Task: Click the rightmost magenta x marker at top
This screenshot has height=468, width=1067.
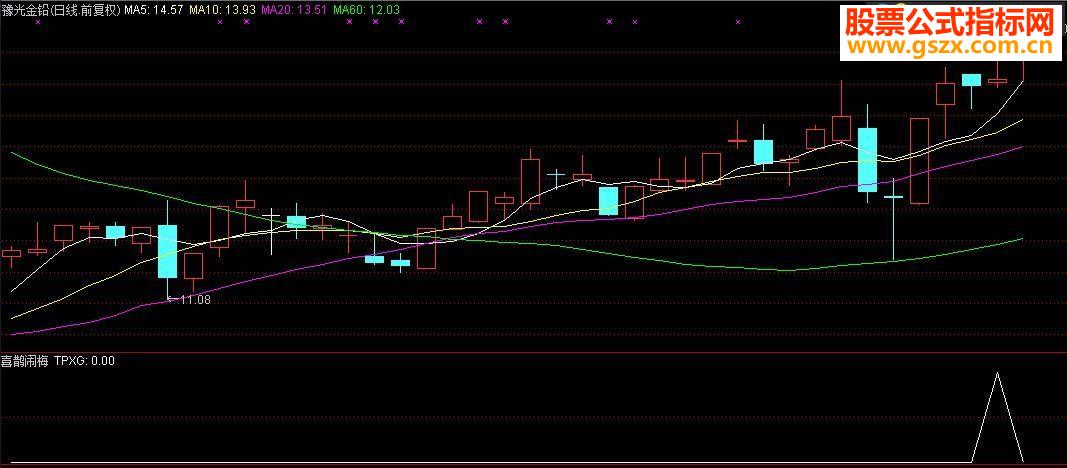Action: tap(738, 22)
